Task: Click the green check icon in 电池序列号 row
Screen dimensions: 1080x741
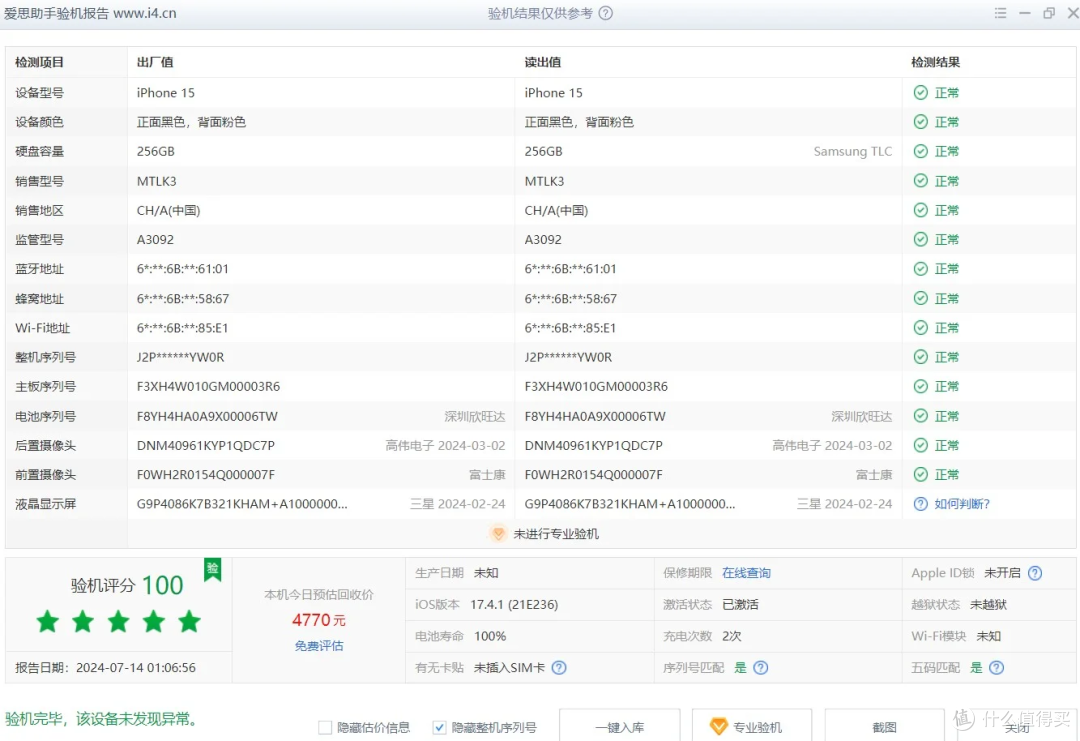Action: (x=920, y=416)
